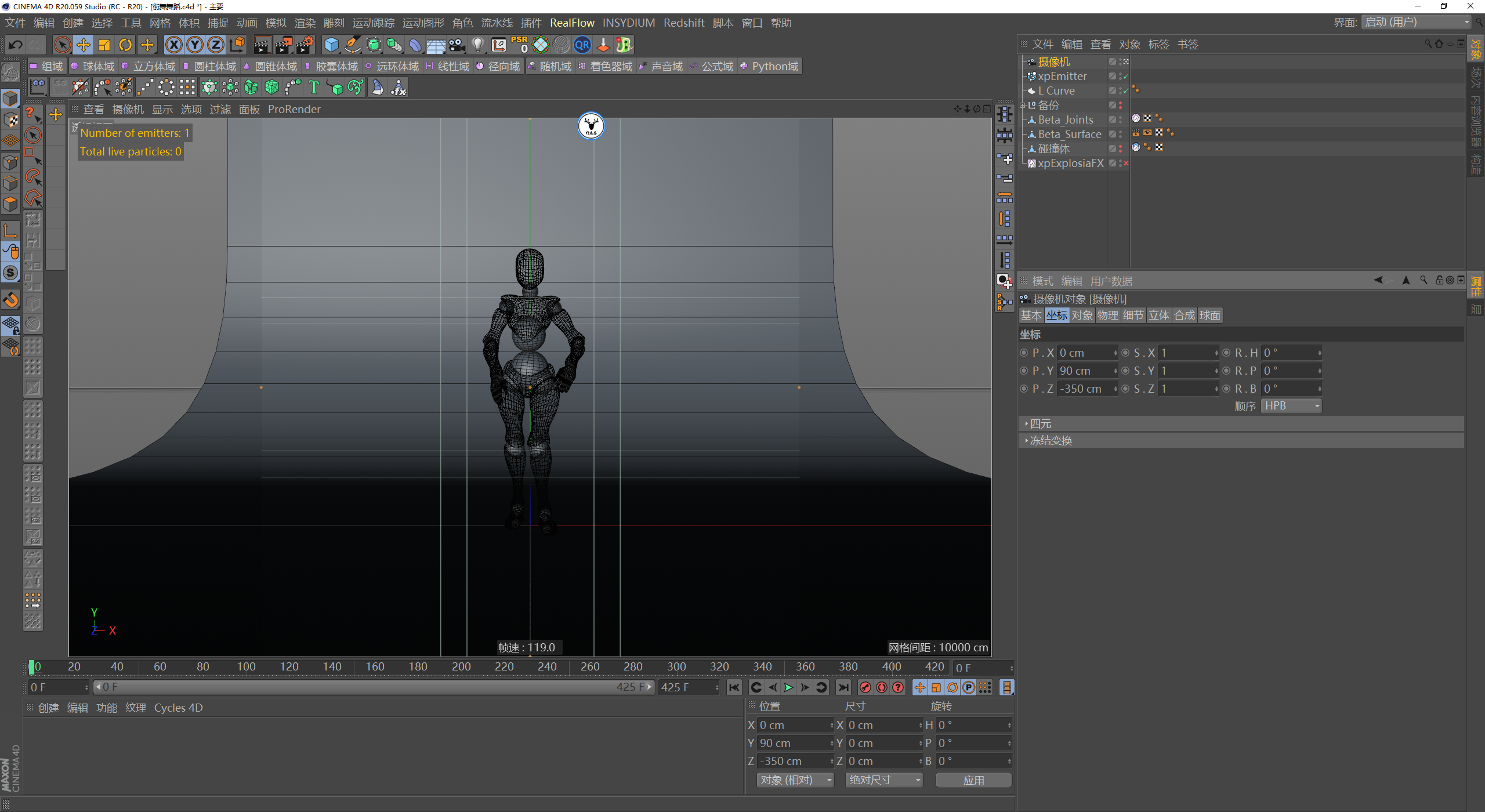The image size is (1485, 812).
Task: Switch to the 物理 attribute tab
Action: pos(1107,316)
